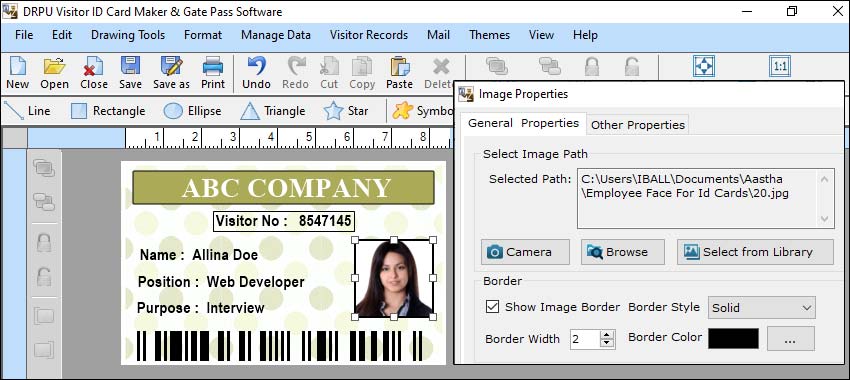The width and height of the screenshot is (850, 380).
Task: Click the Purpose : Interview text
Action: coord(201,308)
